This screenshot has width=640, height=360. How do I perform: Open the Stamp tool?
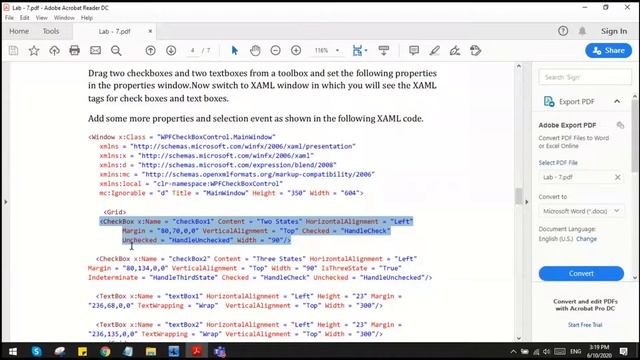coord(476,51)
